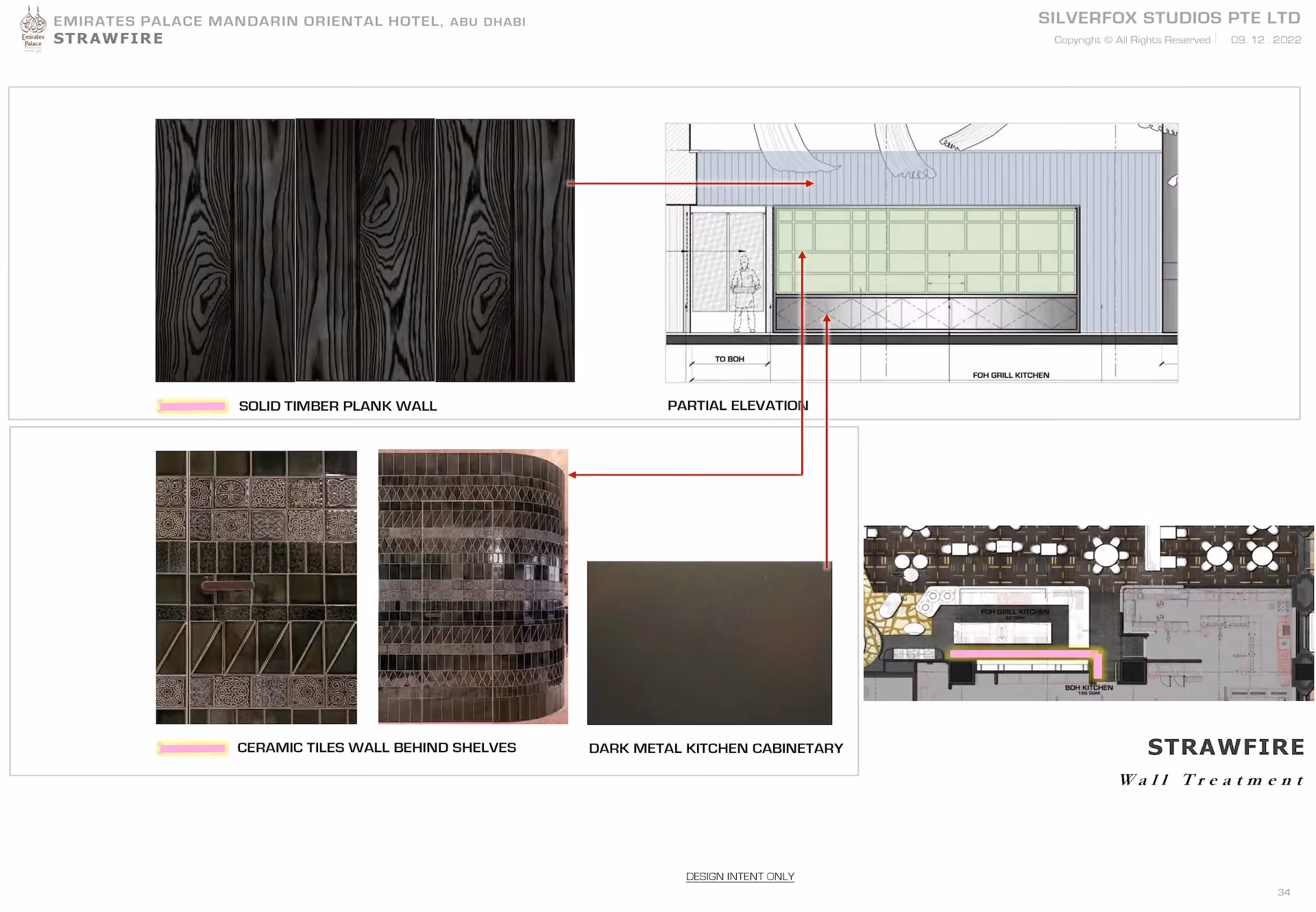Click the large 'STRAWFIRE' title at bottom right
The image size is (1316, 912).
[x=1226, y=747]
